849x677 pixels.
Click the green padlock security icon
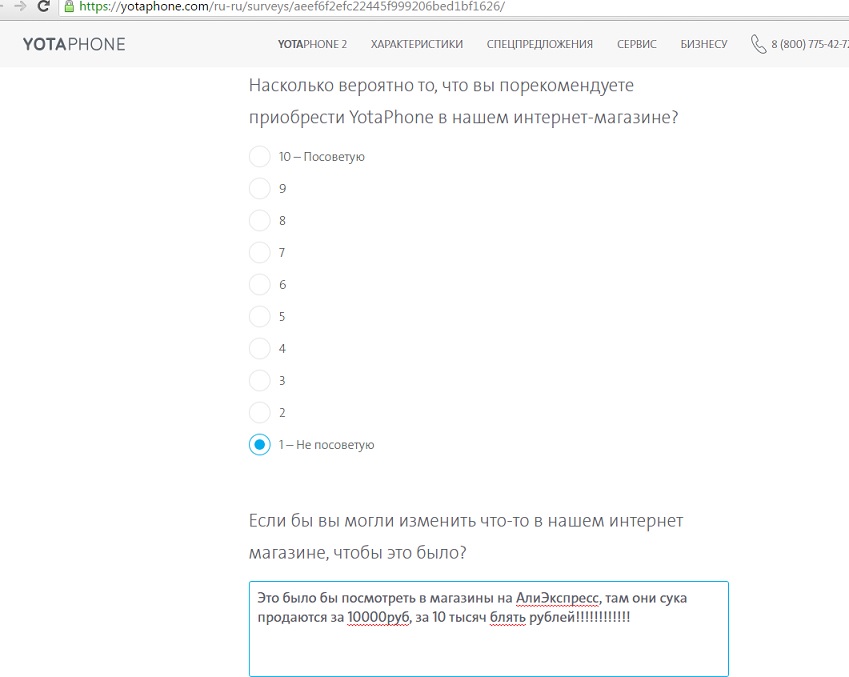(69, 6)
